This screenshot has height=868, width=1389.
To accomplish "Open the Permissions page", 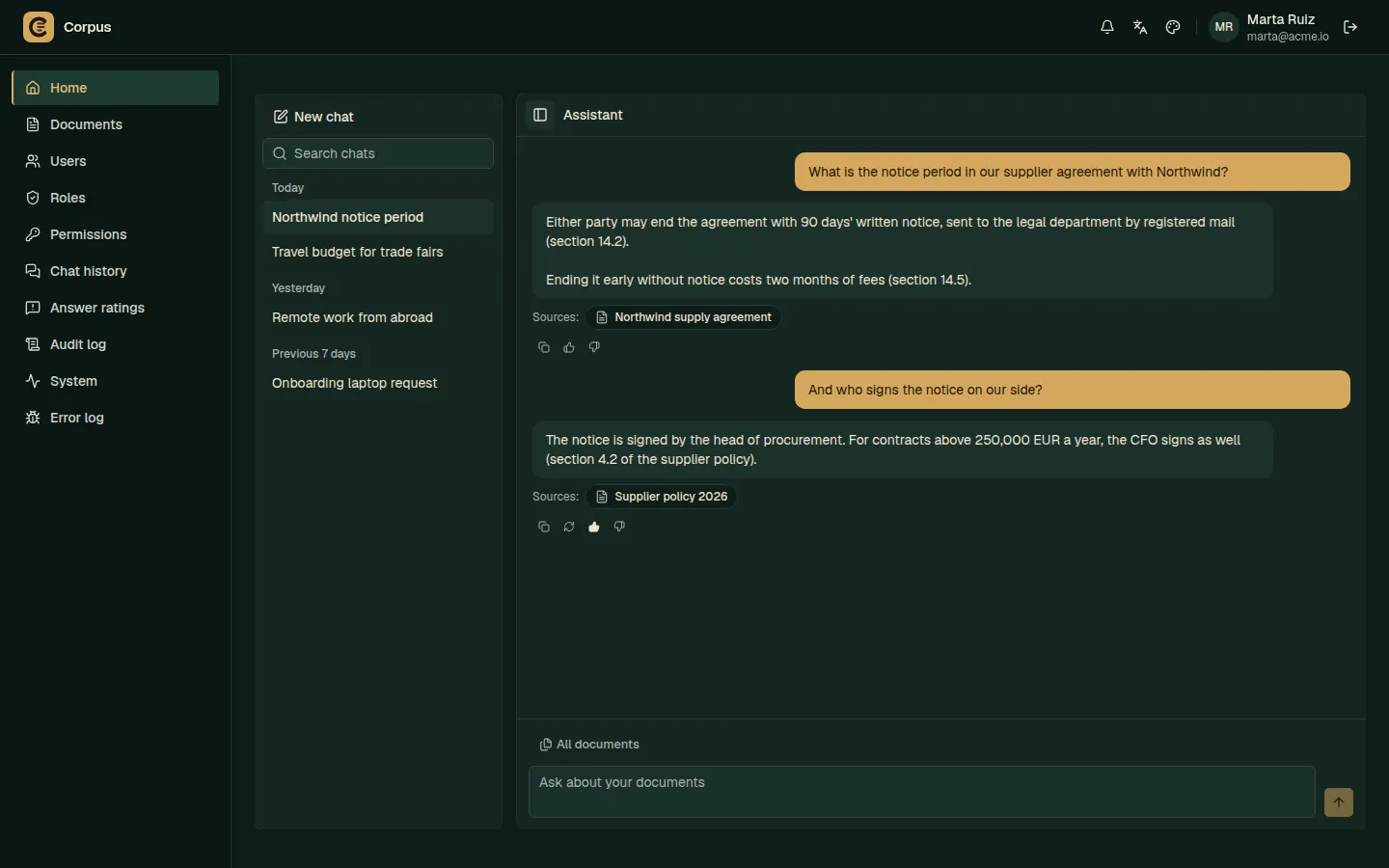I will 115,234.
